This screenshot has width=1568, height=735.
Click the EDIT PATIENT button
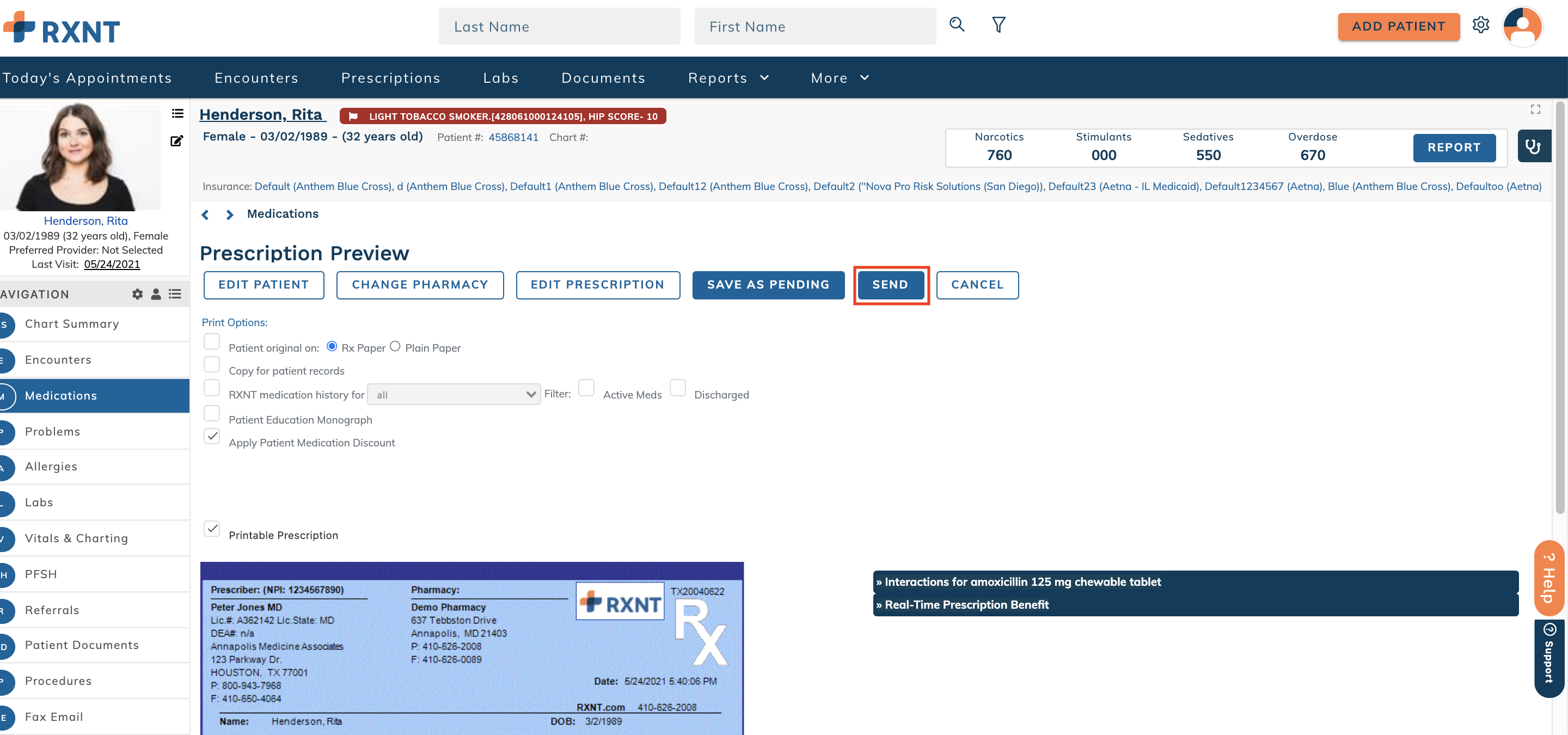264,285
